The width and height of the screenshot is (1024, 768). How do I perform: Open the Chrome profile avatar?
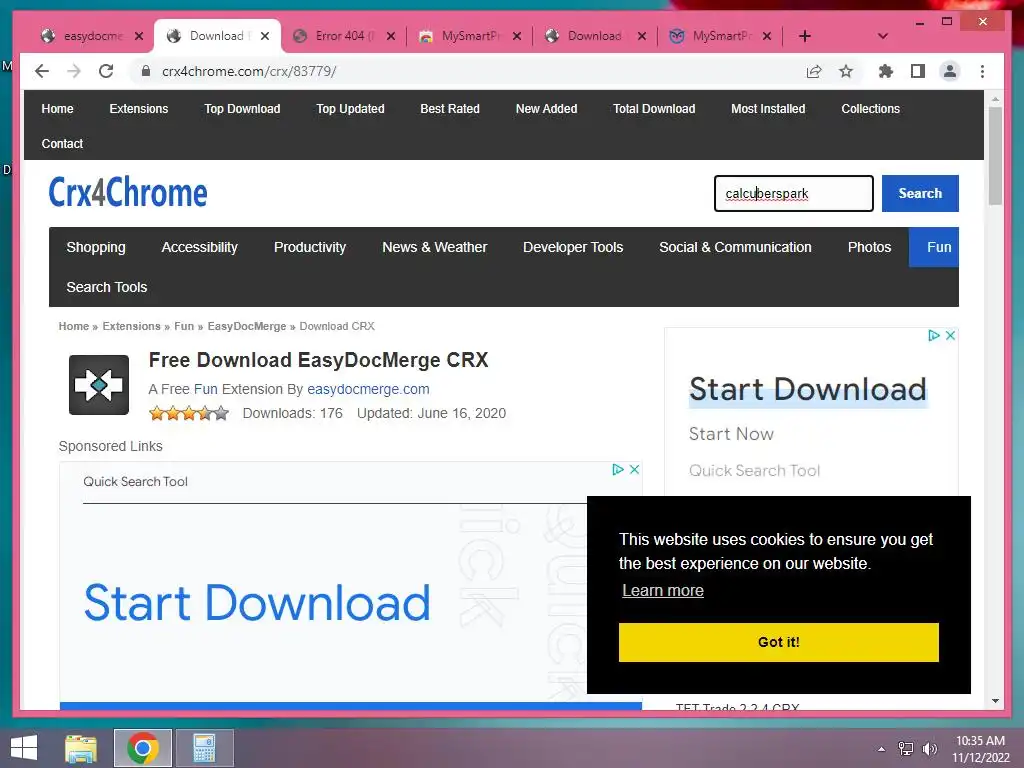click(x=950, y=71)
